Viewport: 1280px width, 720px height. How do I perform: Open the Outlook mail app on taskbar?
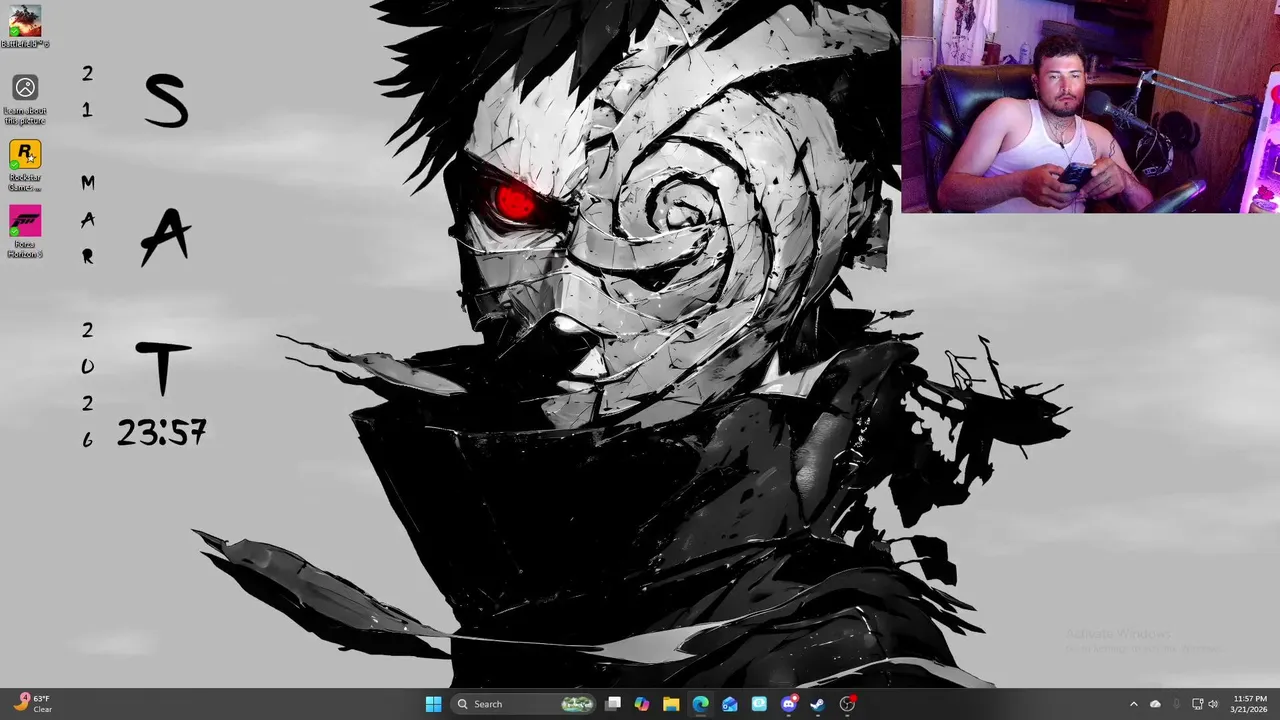click(x=730, y=704)
